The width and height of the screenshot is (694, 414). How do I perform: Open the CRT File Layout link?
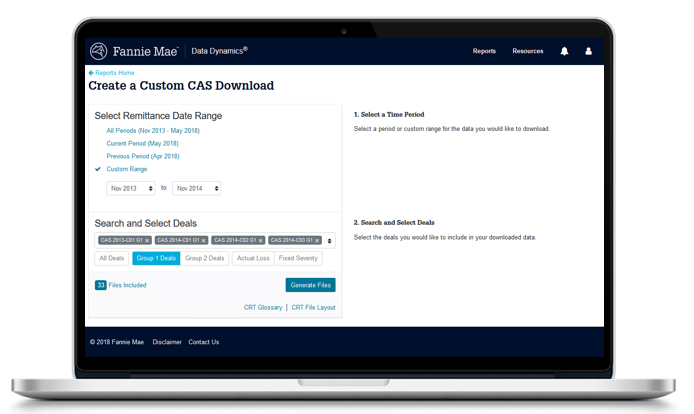(313, 307)
